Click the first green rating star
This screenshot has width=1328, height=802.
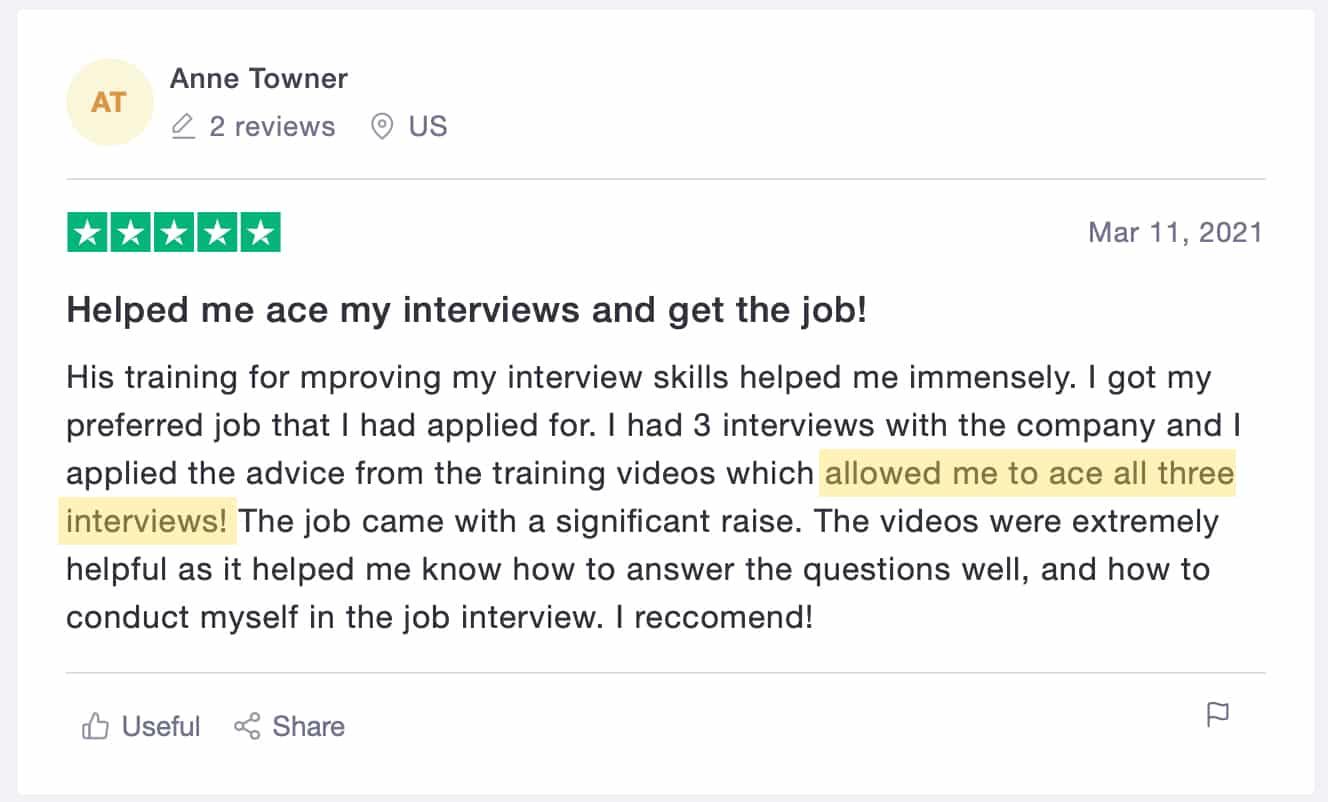pyautogui.click(x=88, y=233)
